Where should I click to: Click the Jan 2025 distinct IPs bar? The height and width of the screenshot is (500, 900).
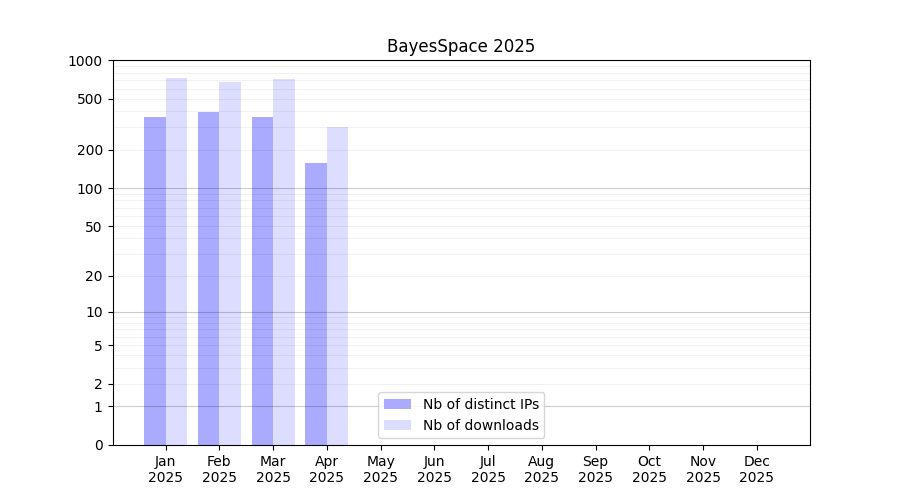[x=155, y=281]
